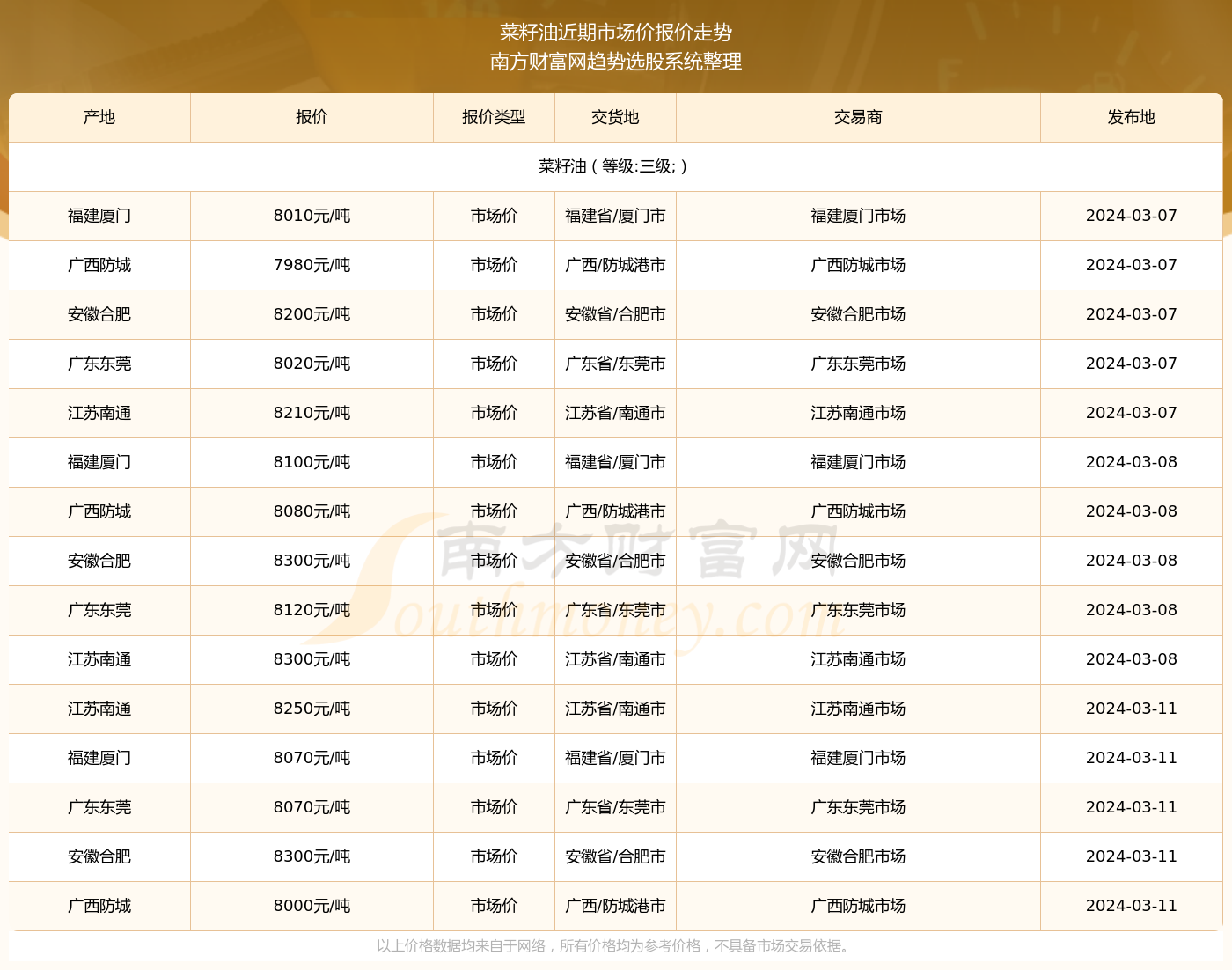Select the 7980元/吨 price for 广西防城
Viewport: 1232px width, 970px height.
(312, 265)
